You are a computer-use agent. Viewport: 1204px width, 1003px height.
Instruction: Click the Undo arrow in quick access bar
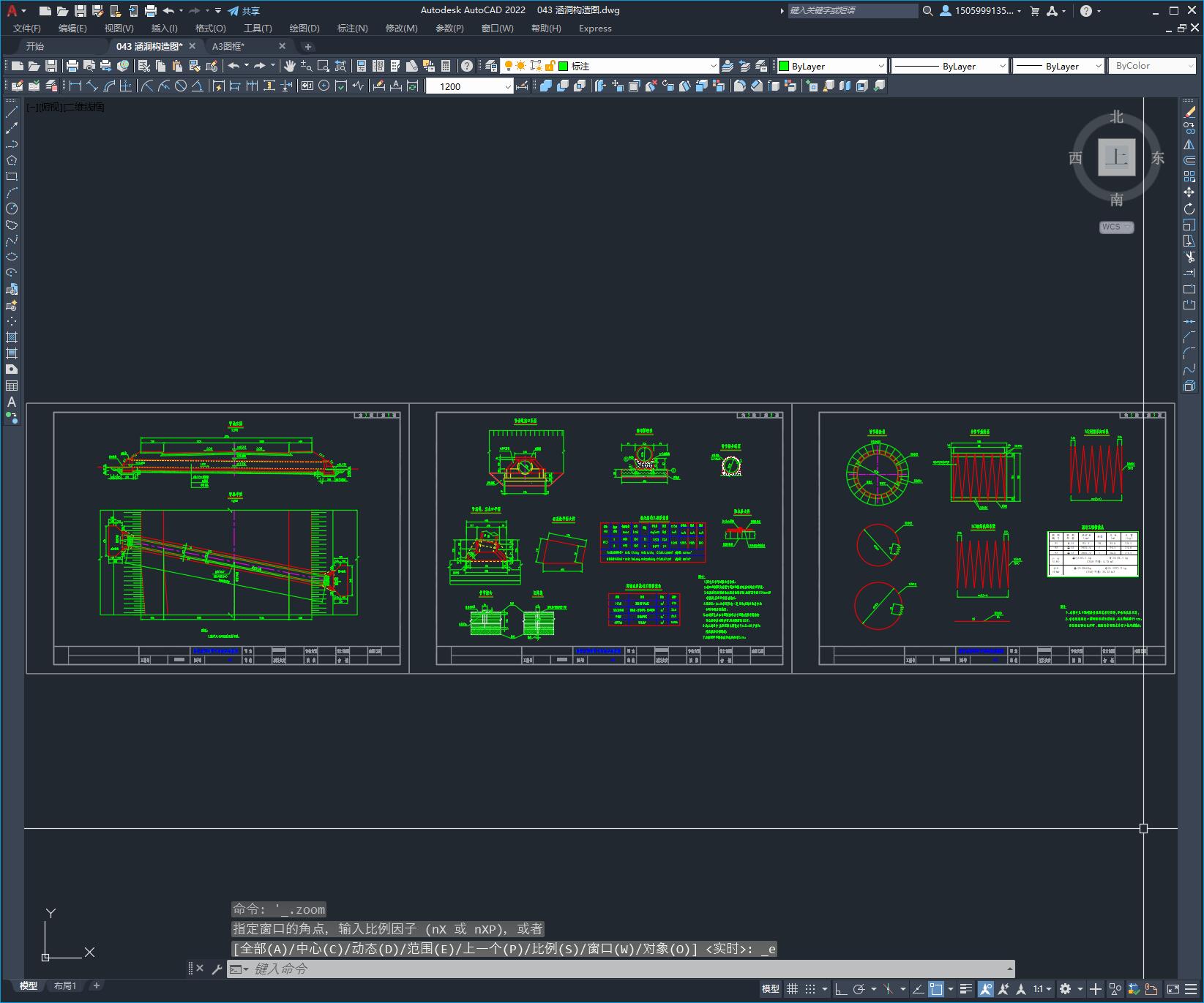click(168, 11)
